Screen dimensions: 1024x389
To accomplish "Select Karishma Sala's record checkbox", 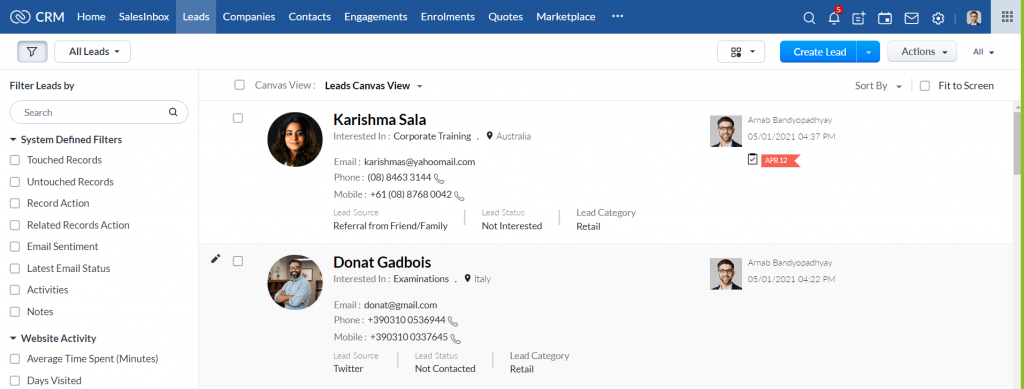I will click(238, 118).
